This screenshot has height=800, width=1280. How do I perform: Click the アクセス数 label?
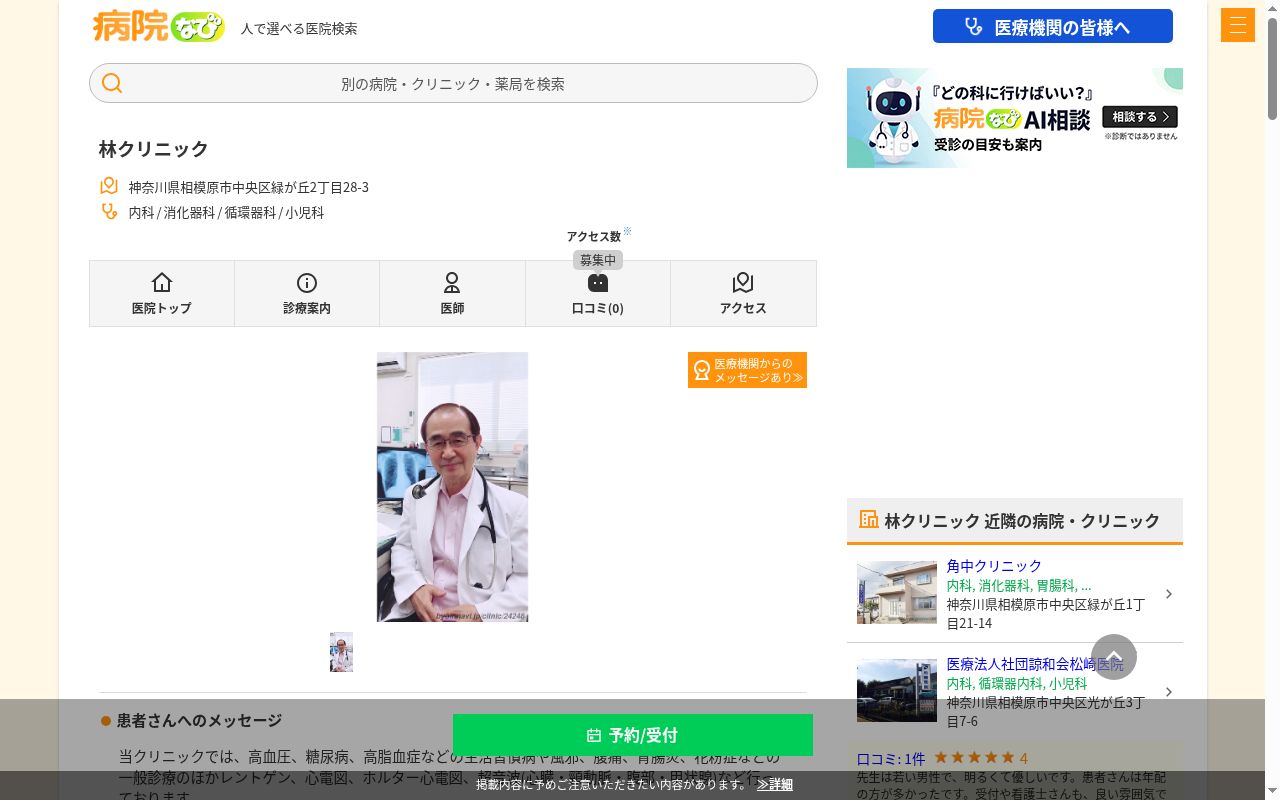tap(594, 237)
